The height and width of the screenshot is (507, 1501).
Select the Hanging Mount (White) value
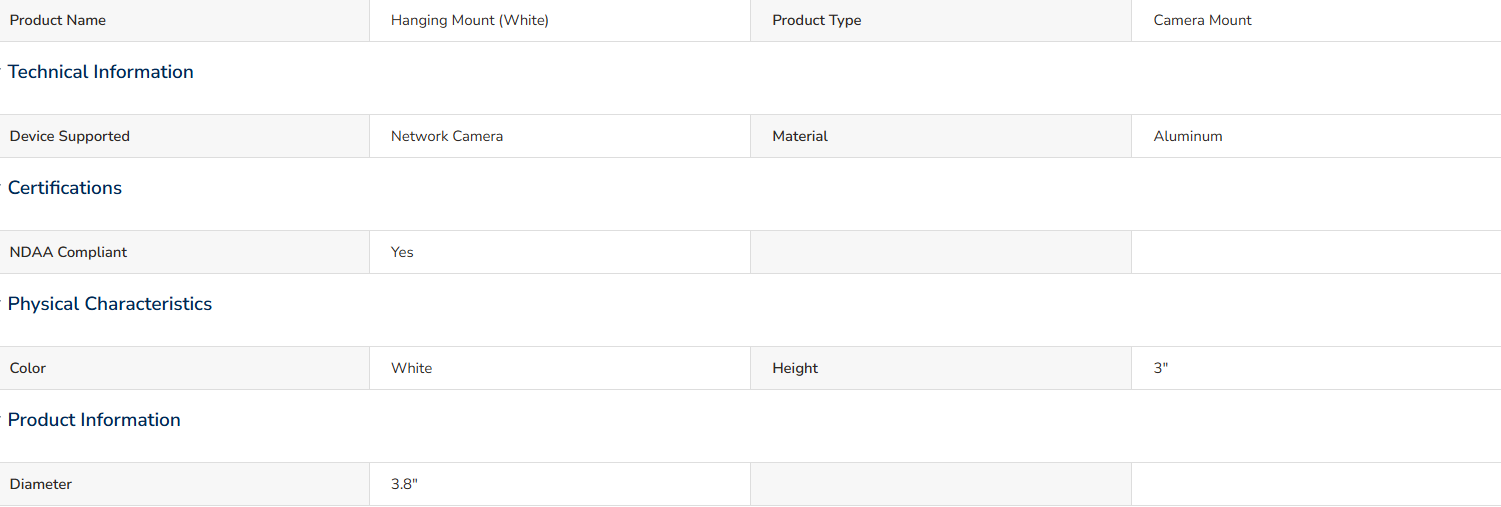470,20
